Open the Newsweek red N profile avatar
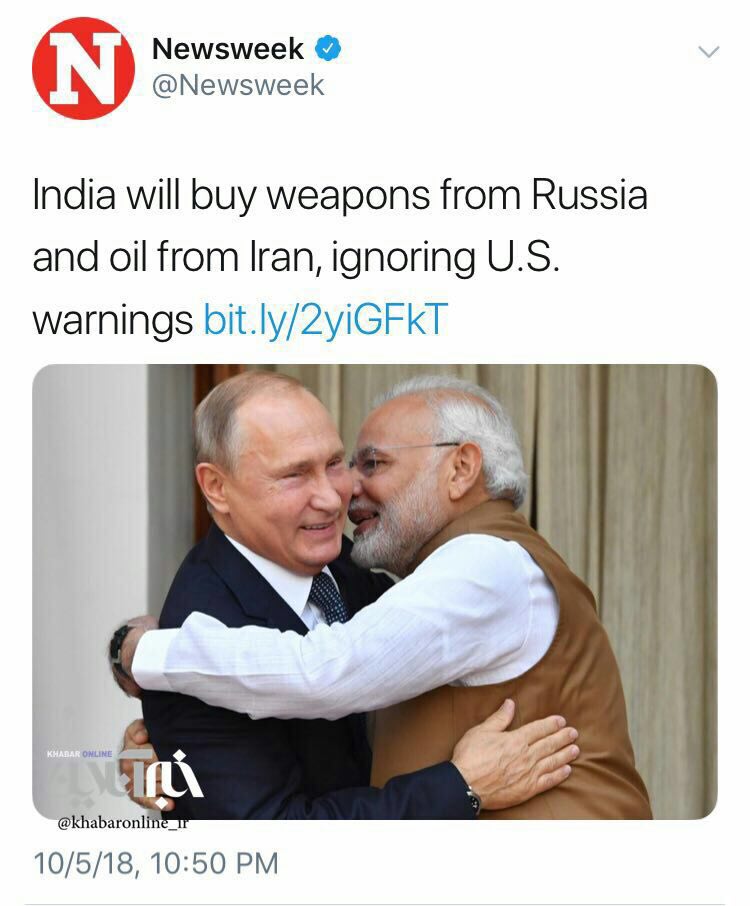The width and height of the screenshot is (750, 906). (x=83, y=68)
